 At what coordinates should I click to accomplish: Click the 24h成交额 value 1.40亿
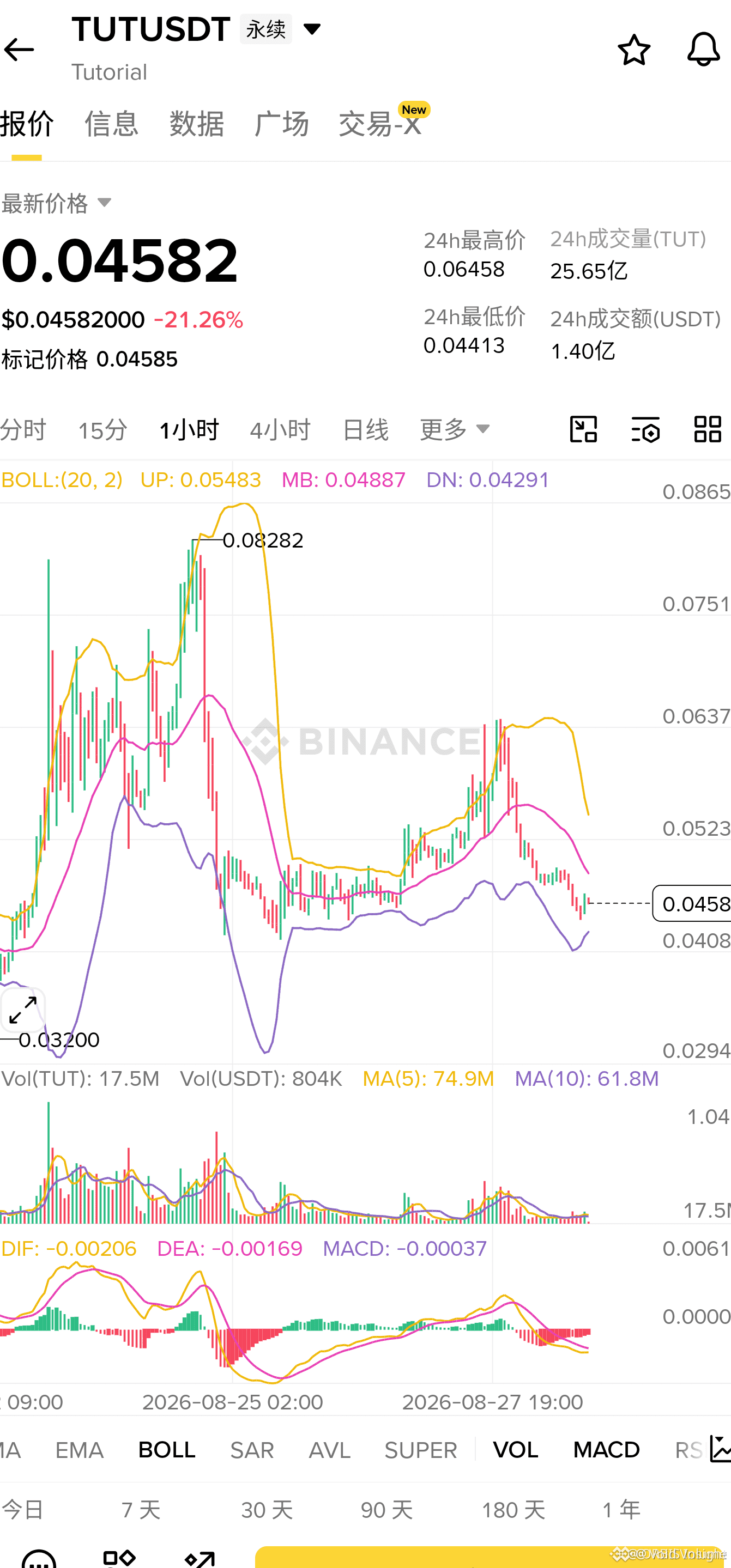[583, 351]
